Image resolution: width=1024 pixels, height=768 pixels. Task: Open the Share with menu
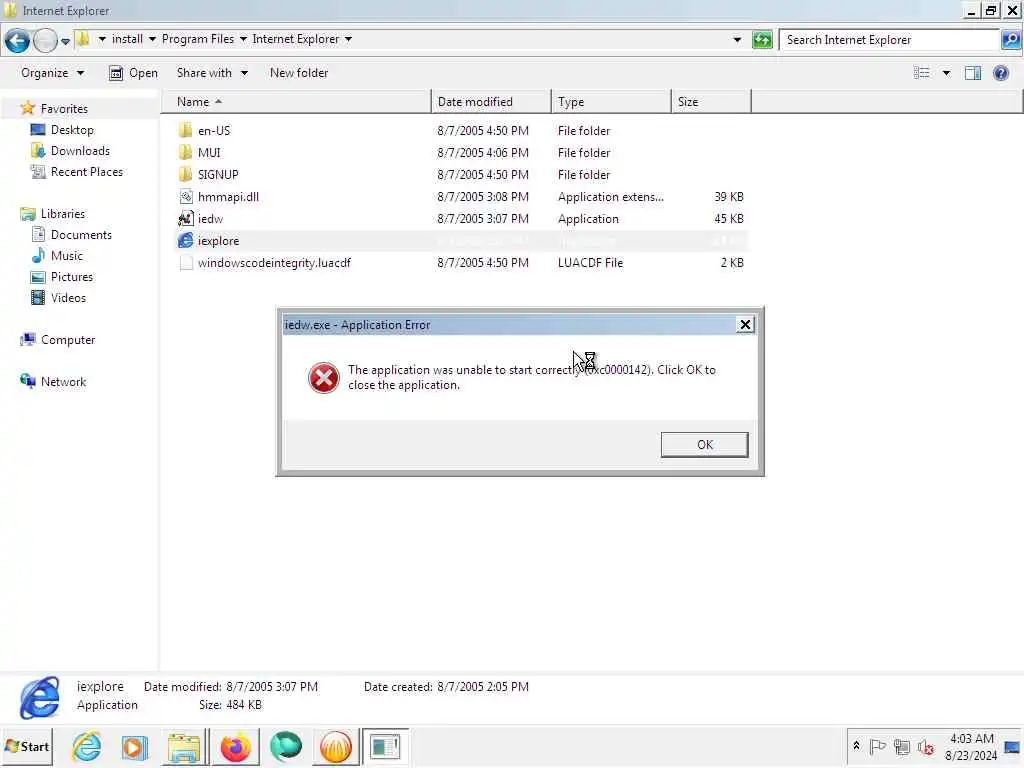(212, 72)
